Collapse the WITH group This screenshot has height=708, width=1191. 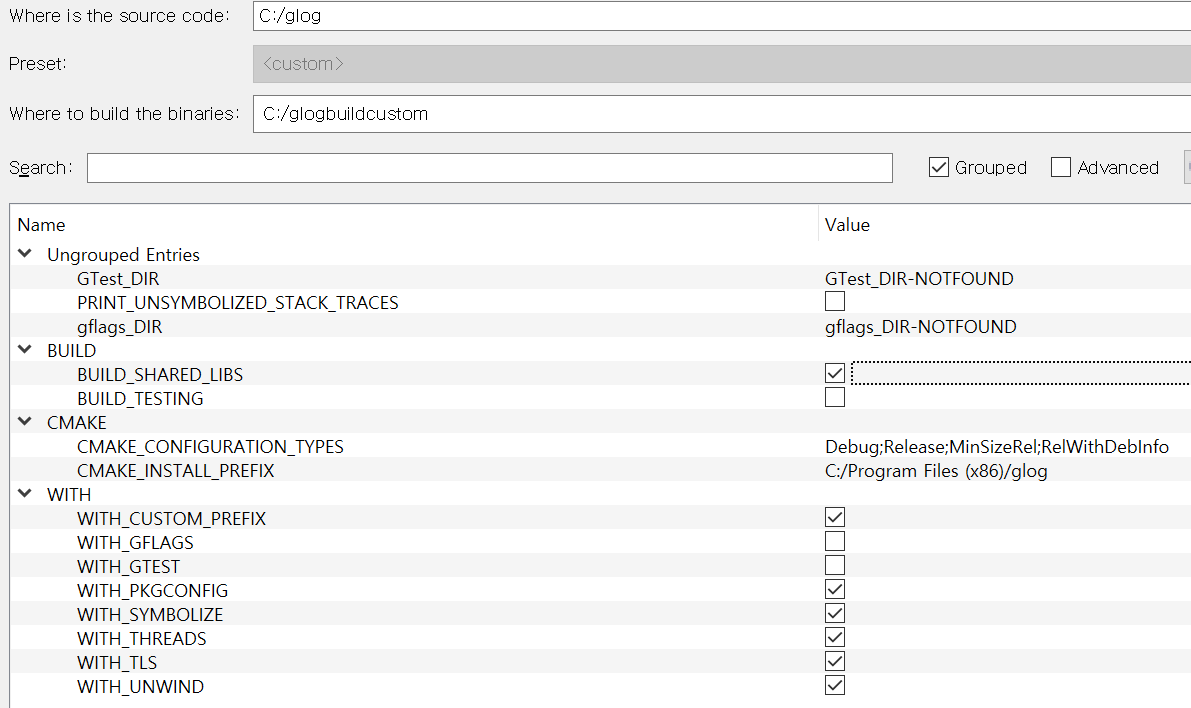(24, 494)
